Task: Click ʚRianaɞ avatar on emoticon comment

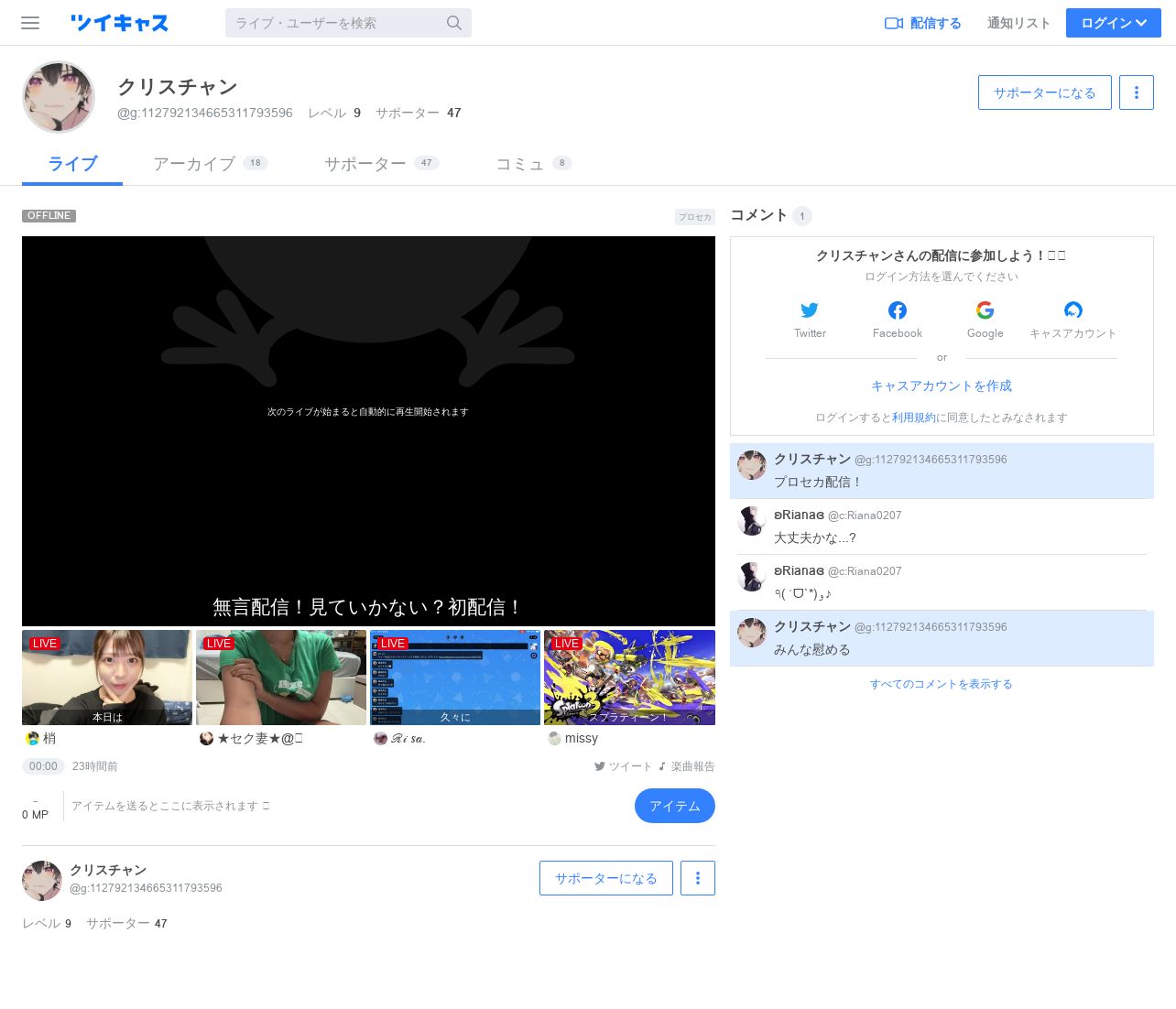Action: point(752,577)
